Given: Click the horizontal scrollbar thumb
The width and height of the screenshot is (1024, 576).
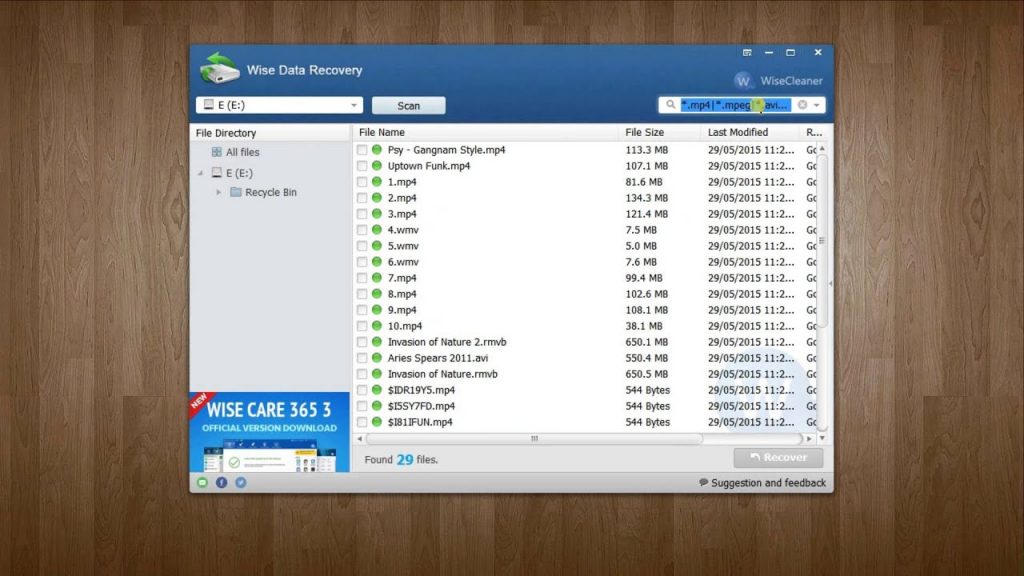Looking at the screenshot, I should click(x=534, y=438).
